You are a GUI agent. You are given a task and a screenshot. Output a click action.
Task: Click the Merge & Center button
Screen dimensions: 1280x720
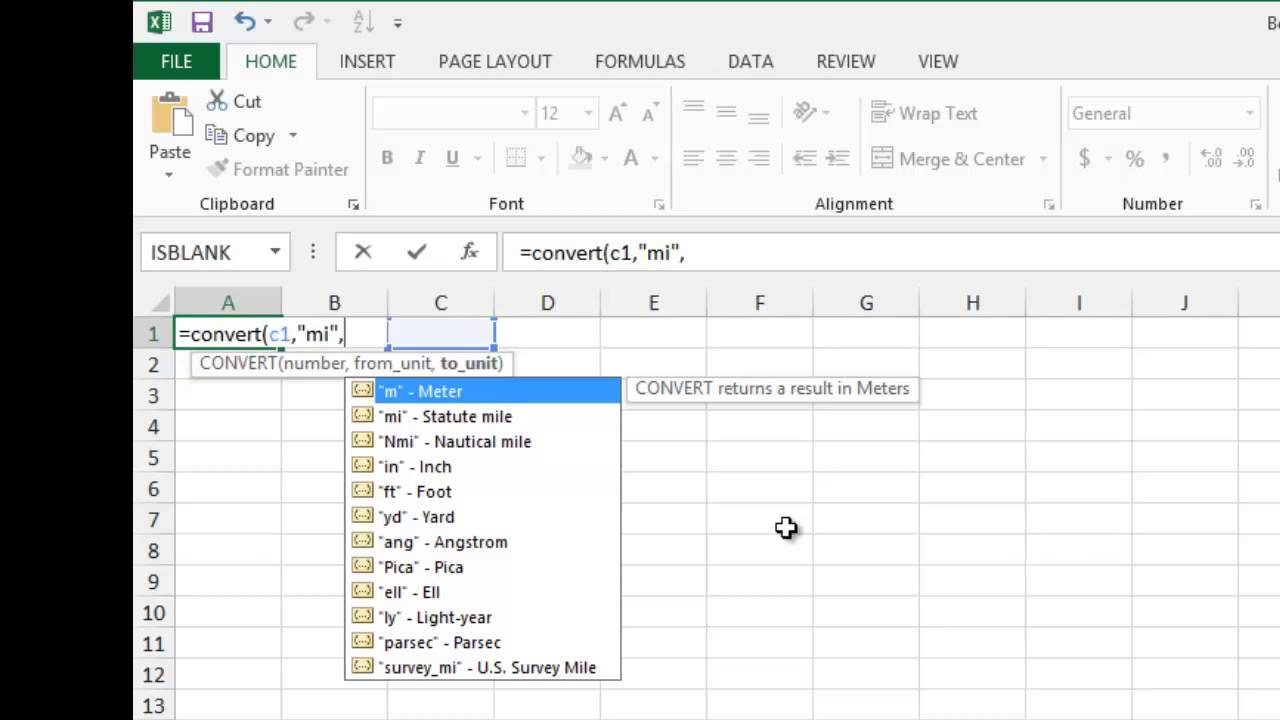point(948,159)
